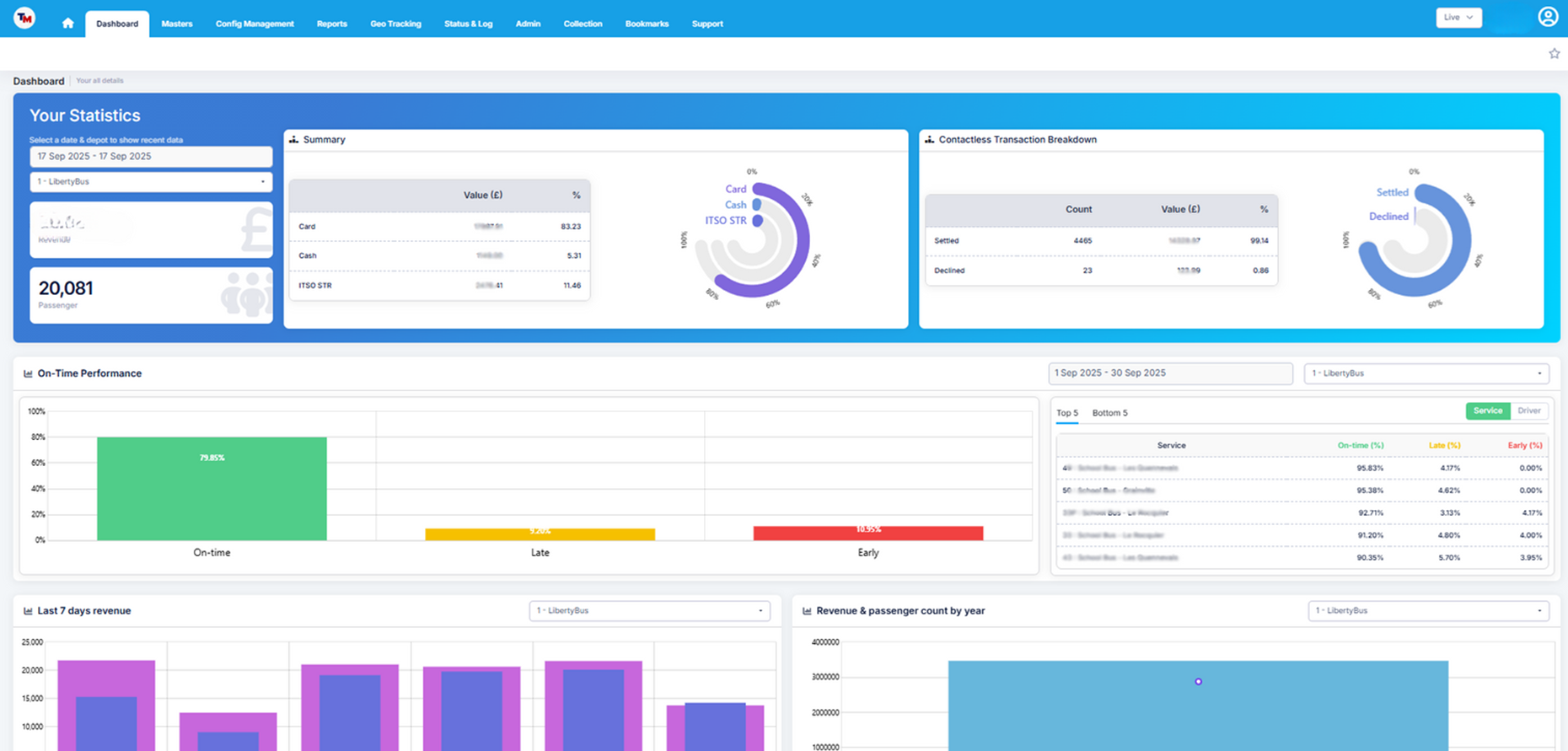
Task: Open the Live environment dropdown
Action: 1458,18
